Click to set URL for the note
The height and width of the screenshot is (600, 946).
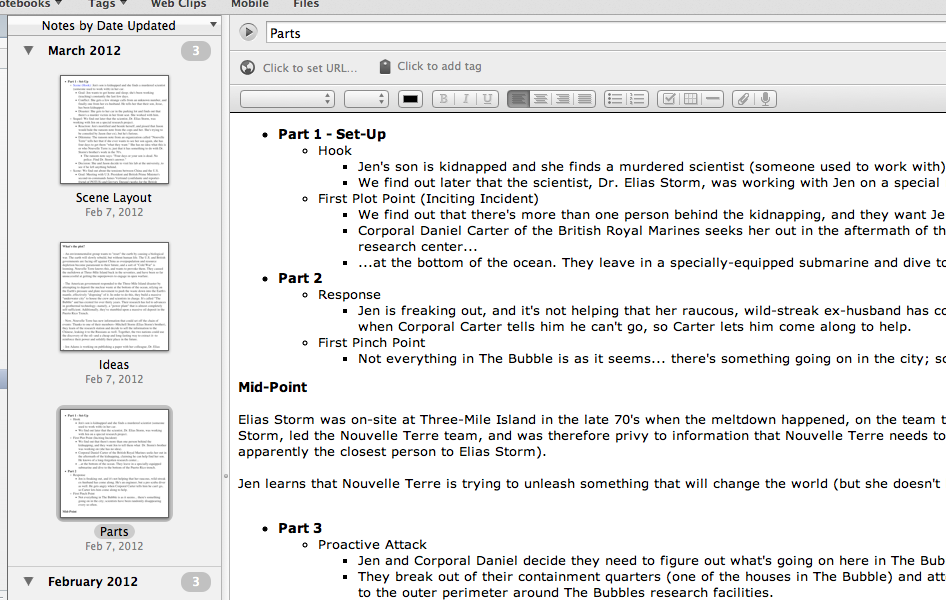310,68
